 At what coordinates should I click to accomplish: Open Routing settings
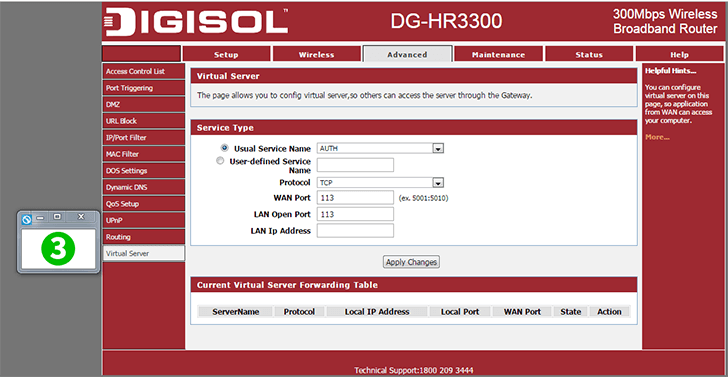143,237
